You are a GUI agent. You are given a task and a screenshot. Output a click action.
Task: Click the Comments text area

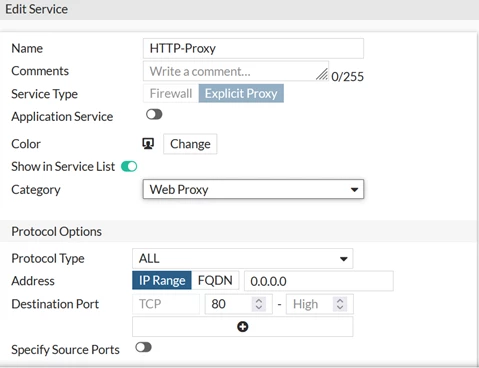236,71
